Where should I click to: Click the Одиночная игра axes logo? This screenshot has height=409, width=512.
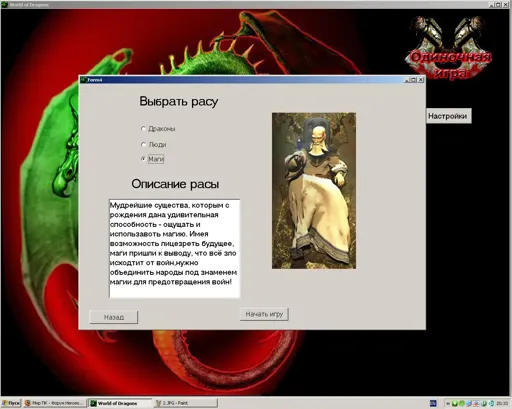[448, 48]
